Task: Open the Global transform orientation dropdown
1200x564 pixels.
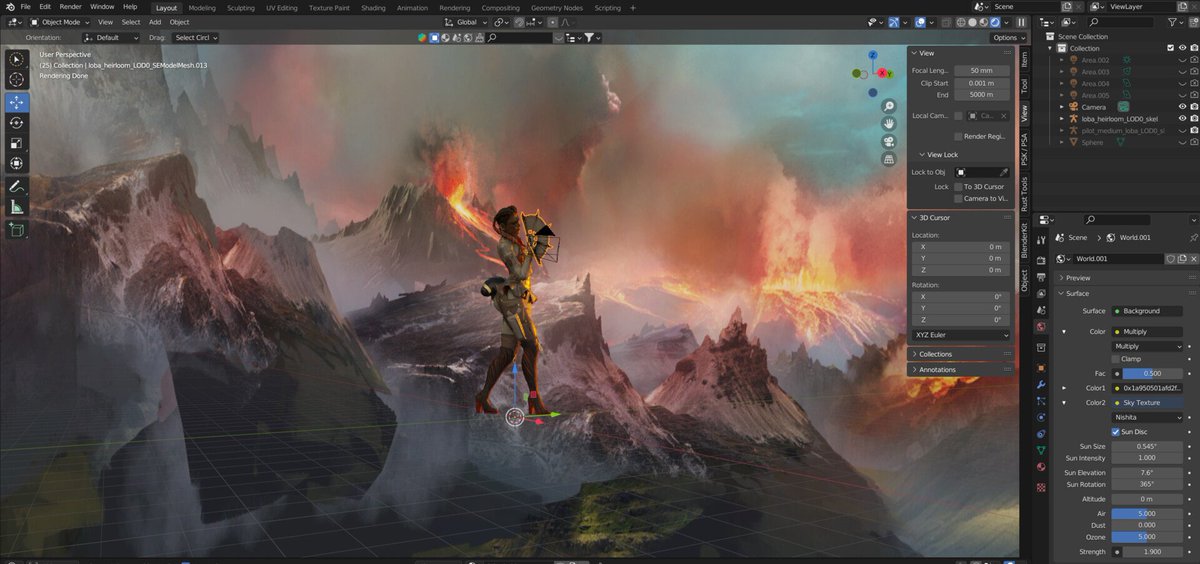Action: [465, 22]
